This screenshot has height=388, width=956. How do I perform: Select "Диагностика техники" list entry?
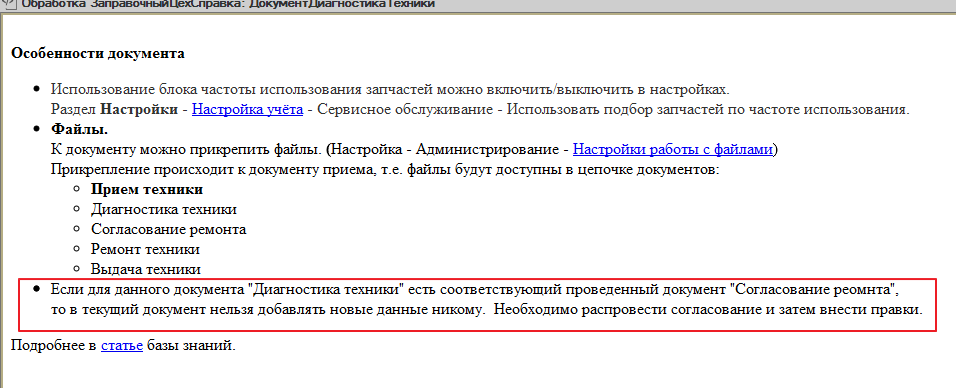[x=164, y=209]
